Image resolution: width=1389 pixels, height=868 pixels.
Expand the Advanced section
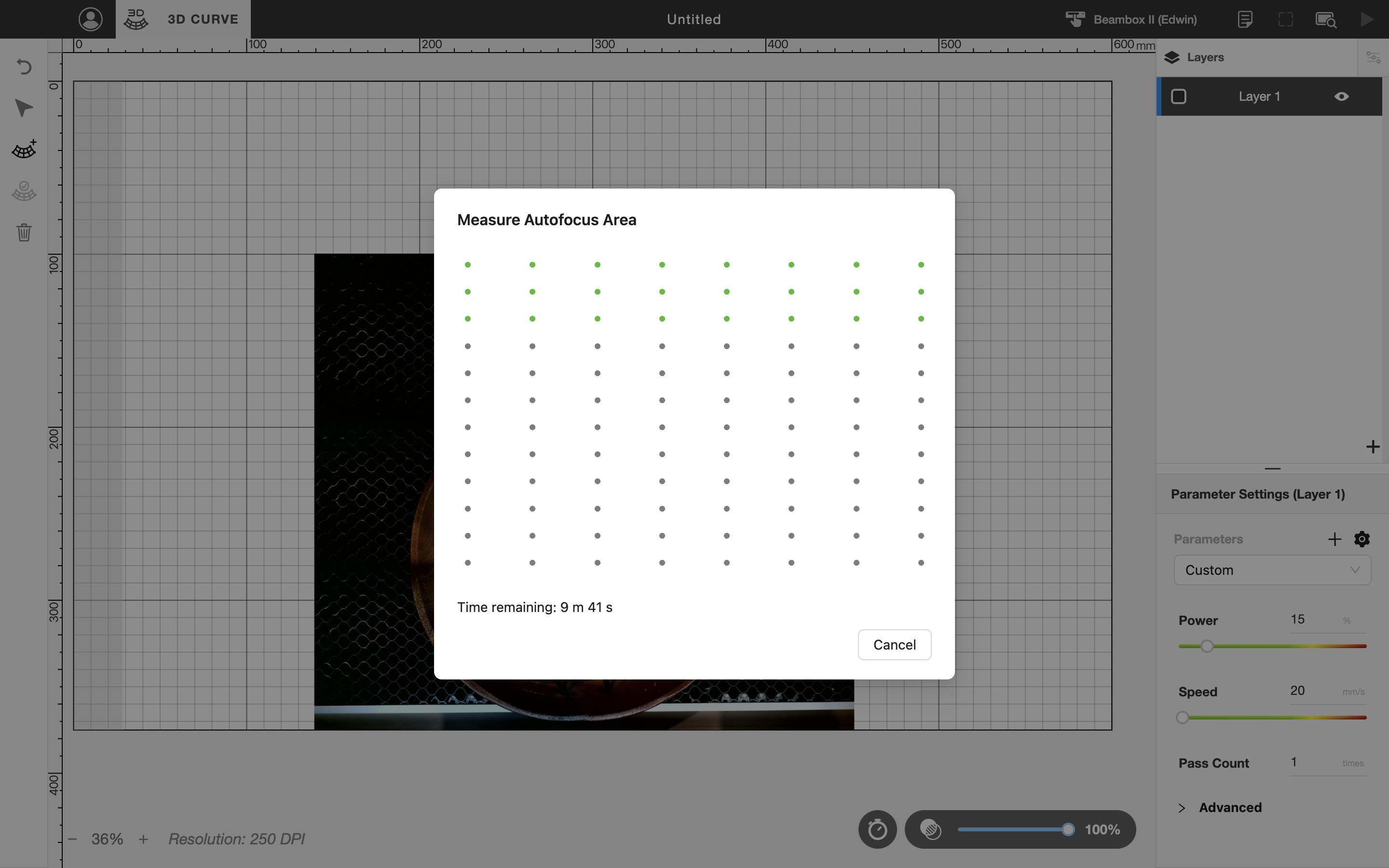[1220, 808]
